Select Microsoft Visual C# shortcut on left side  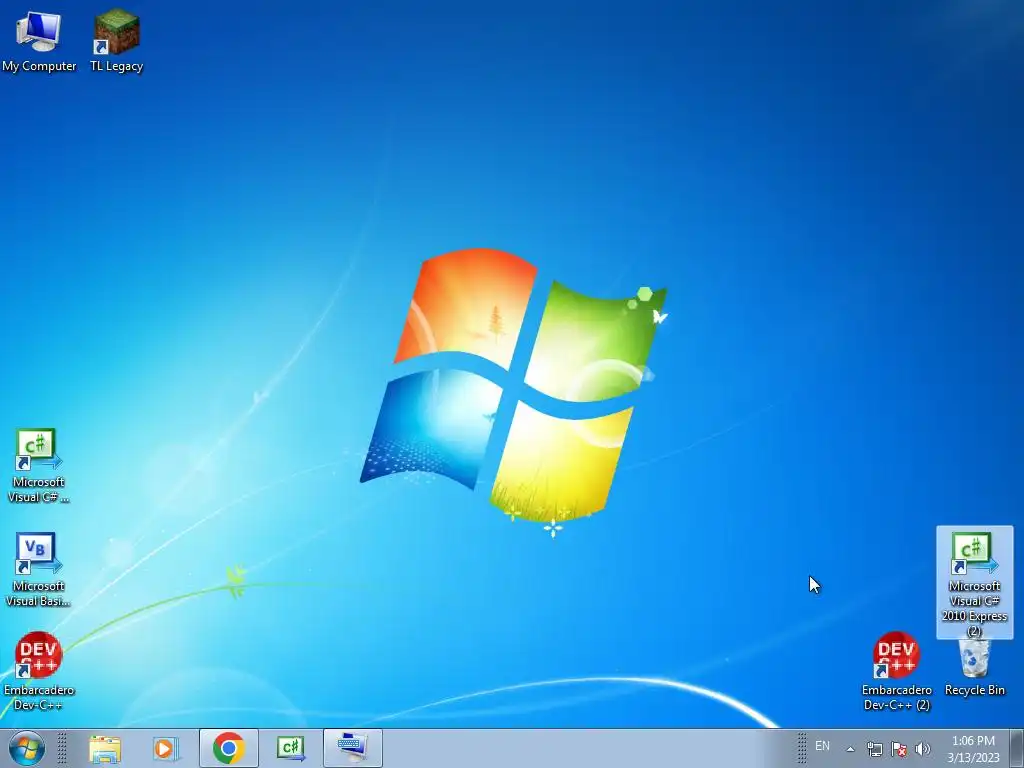[x=39, y=466]
